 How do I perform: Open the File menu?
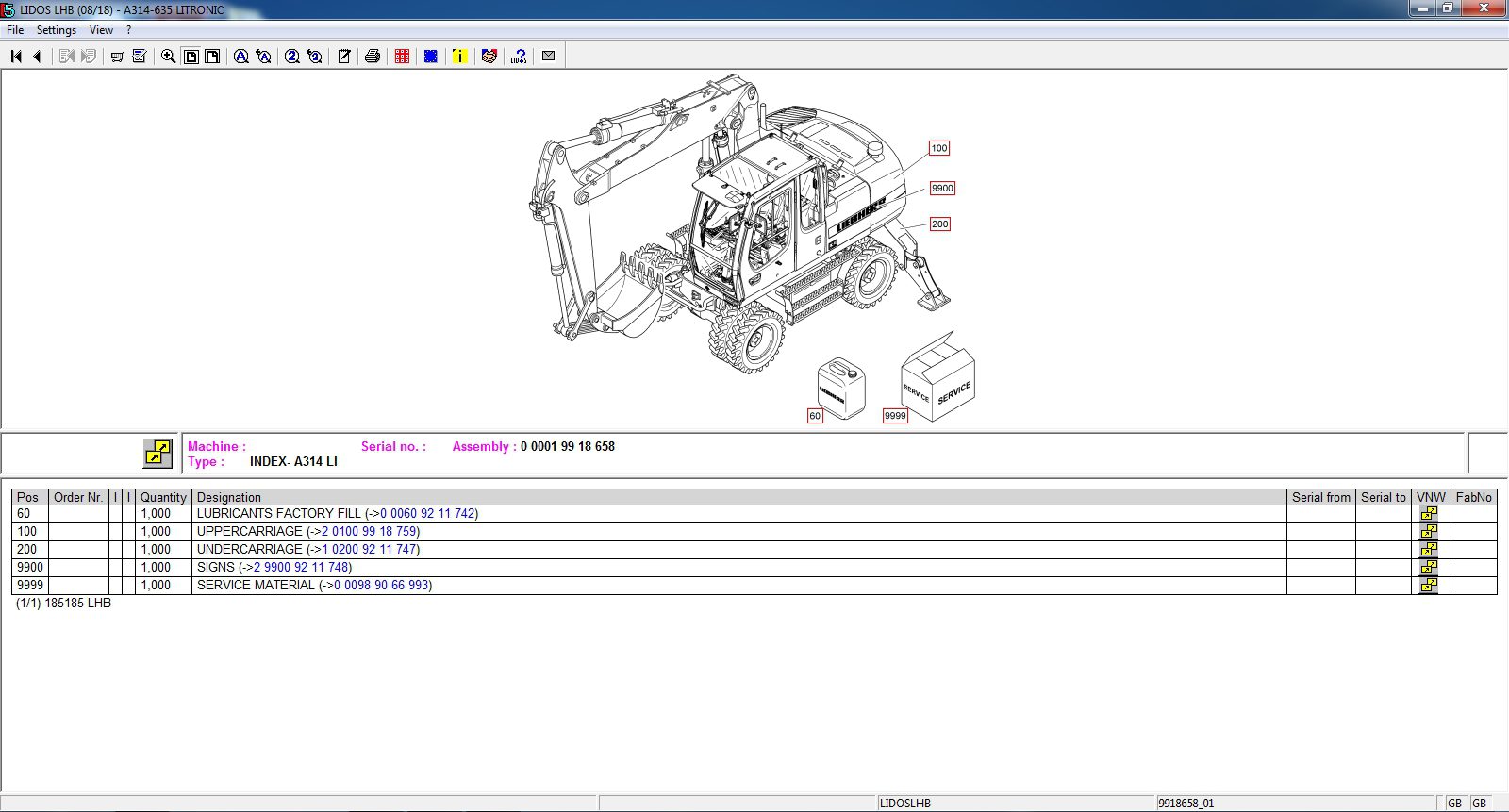tap(15, 30)
